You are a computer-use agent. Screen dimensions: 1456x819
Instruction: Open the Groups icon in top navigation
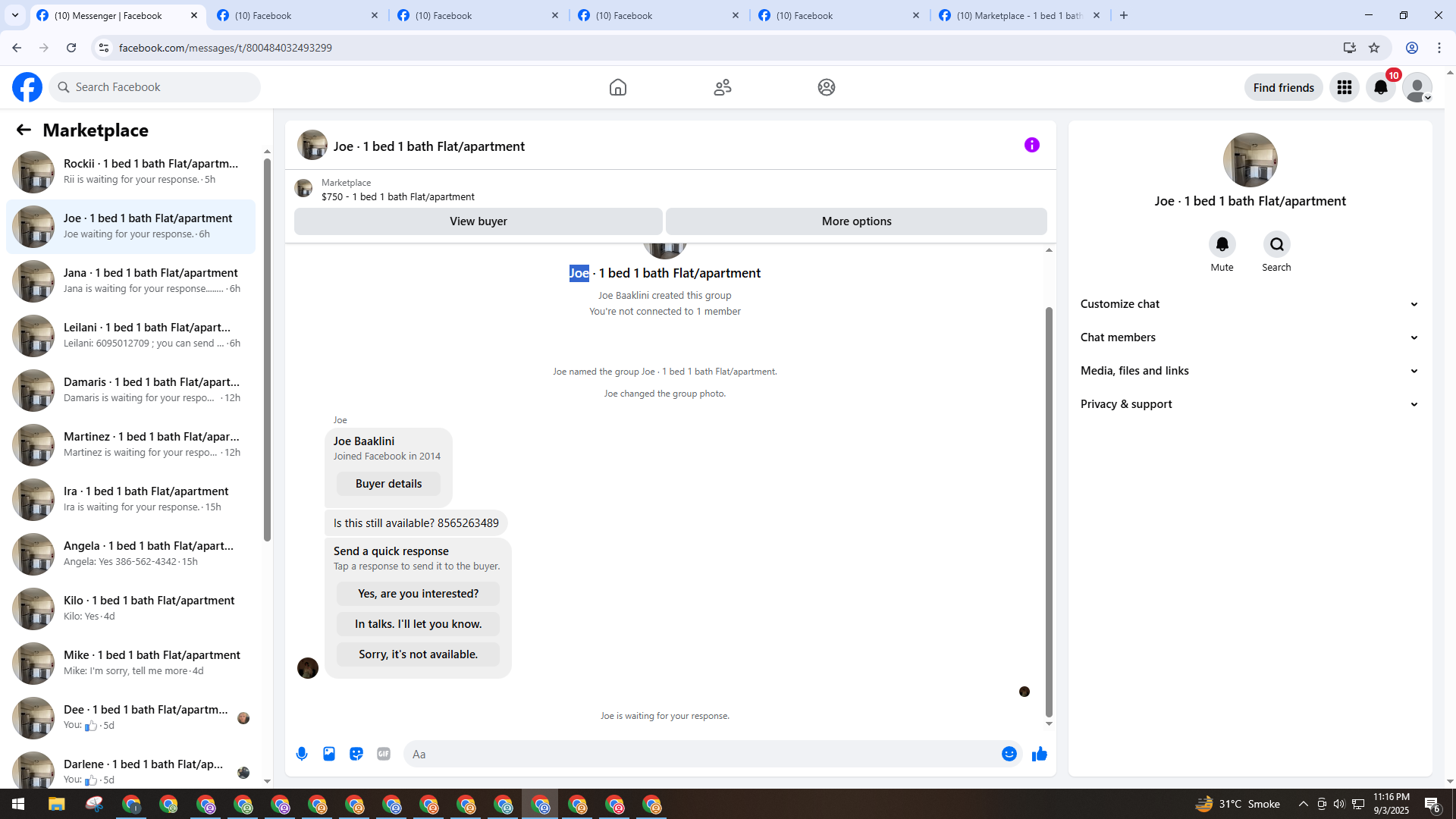(x=827, y=87)
